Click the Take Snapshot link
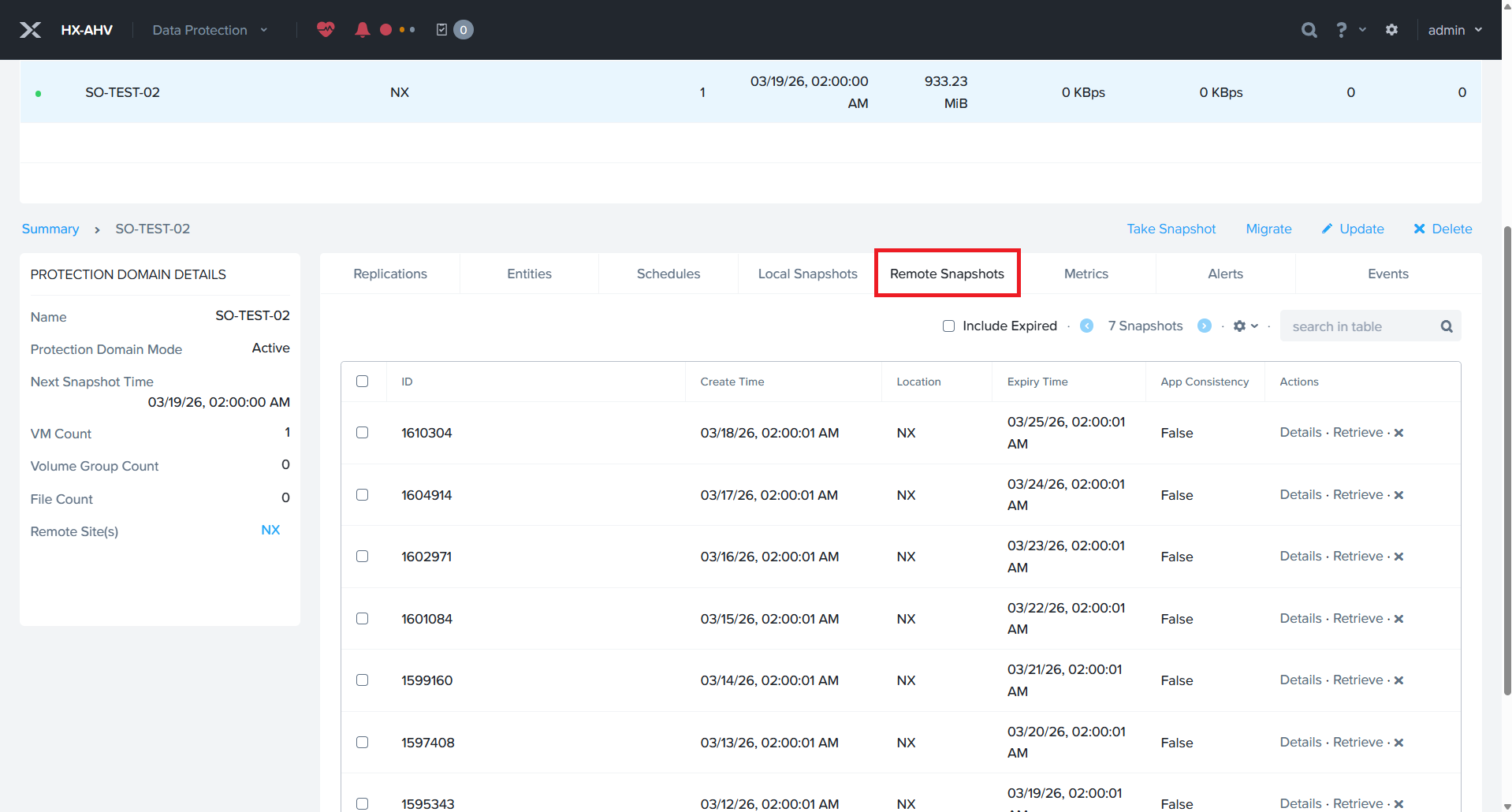 (x=1171, y=229)
